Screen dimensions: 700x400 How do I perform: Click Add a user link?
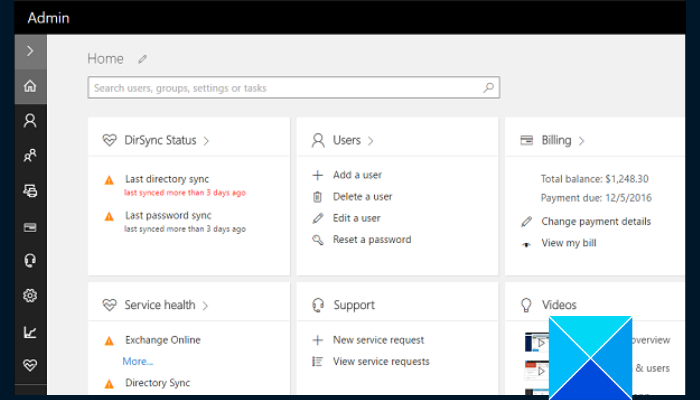tap(357, 175)
